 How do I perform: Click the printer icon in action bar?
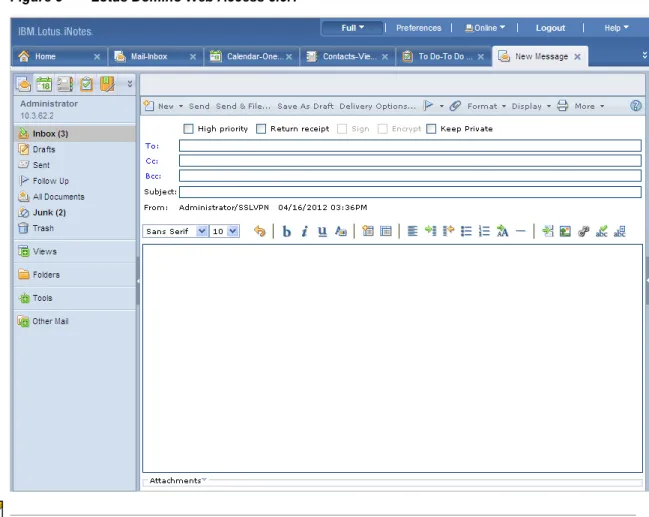coord(562,106)
